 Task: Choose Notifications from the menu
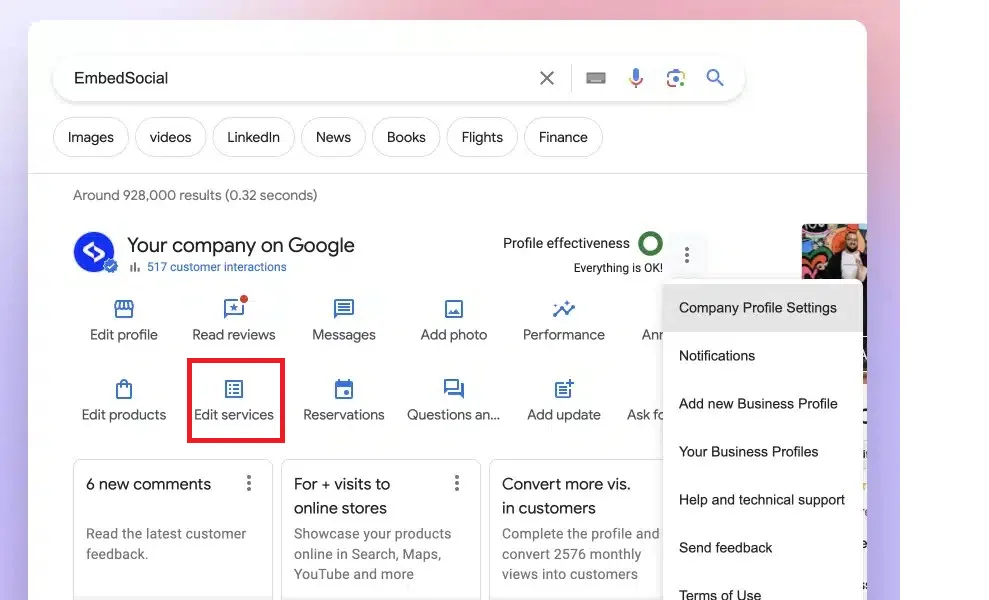(x=763, y=356)
